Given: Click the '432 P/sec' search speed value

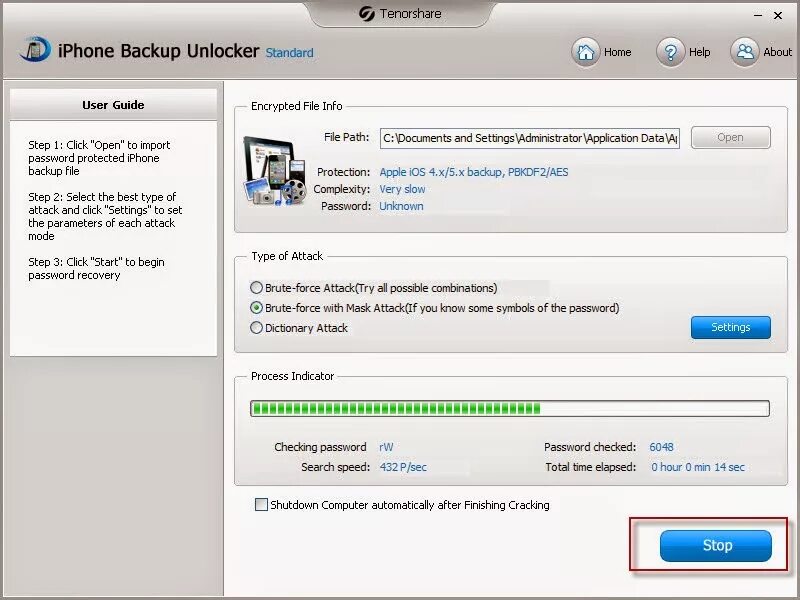Looking at the screenshot, I should (x=403, y=467).
